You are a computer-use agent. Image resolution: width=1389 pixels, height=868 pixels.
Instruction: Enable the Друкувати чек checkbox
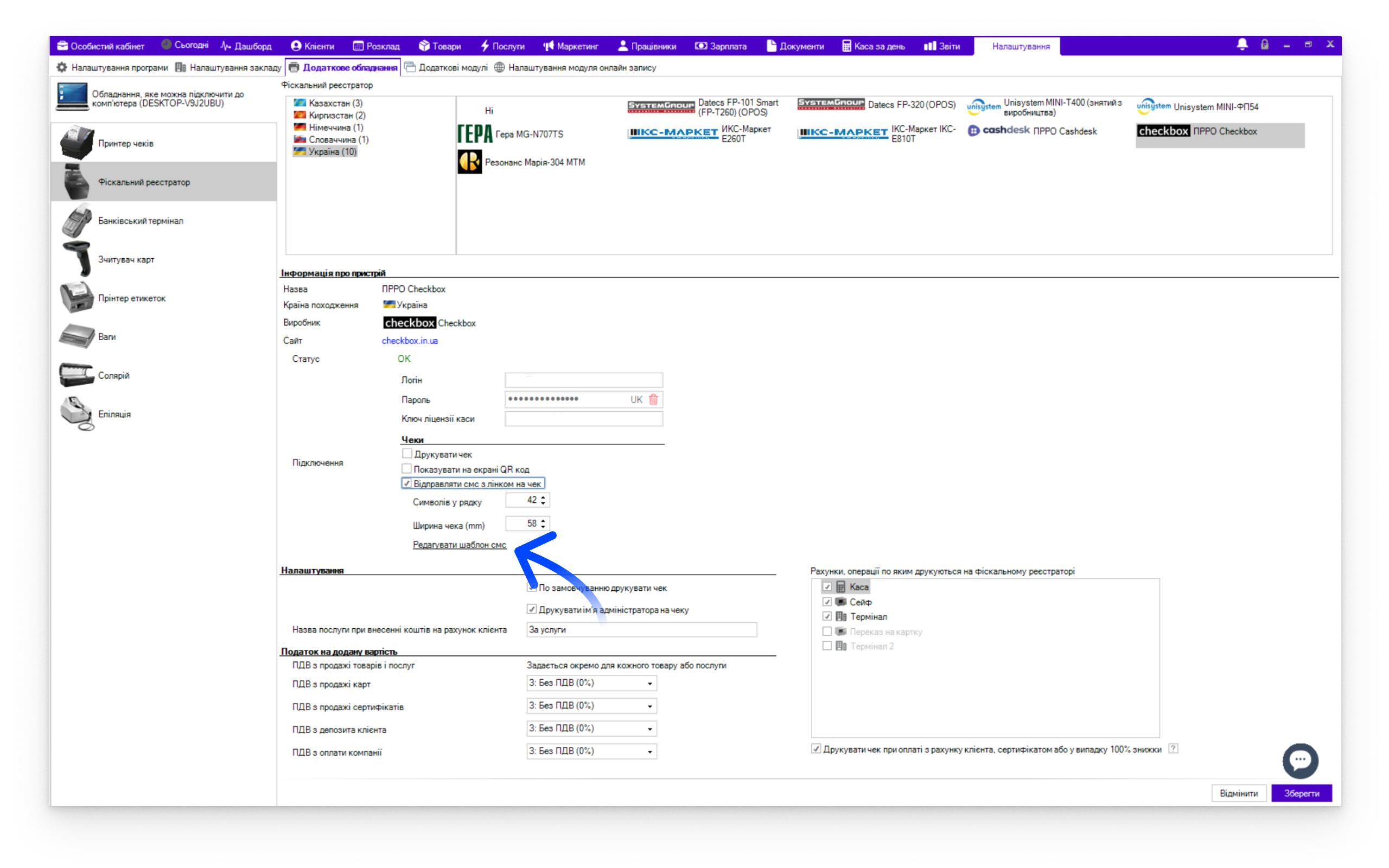(407, 454)
